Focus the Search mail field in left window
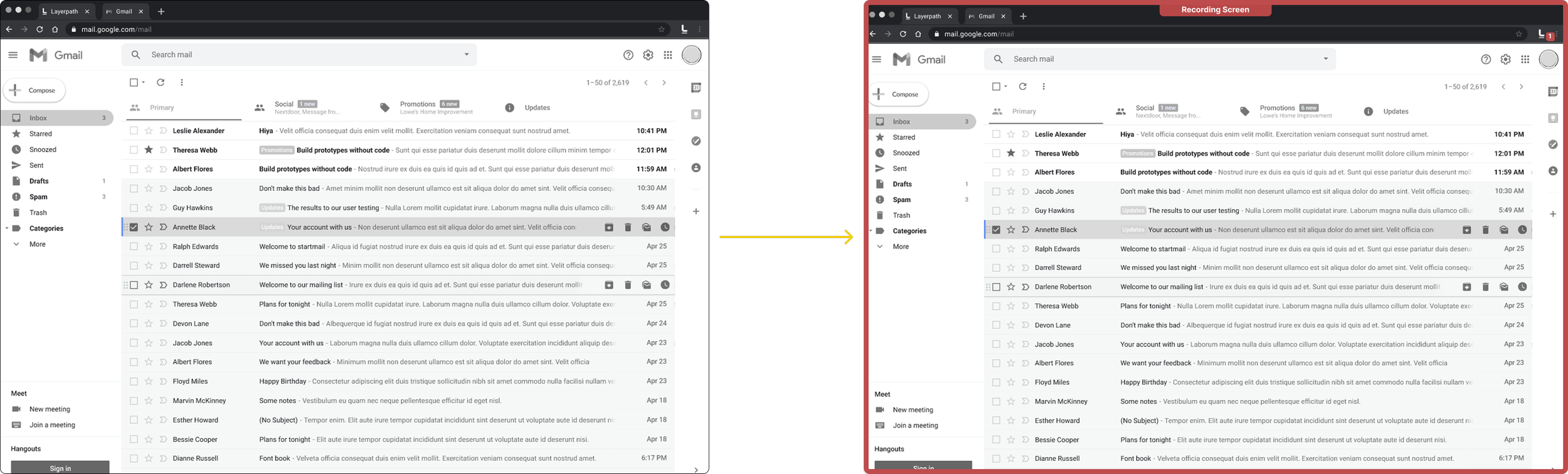The height and width of the screenshot is (474, 1568). pos(299,55)
